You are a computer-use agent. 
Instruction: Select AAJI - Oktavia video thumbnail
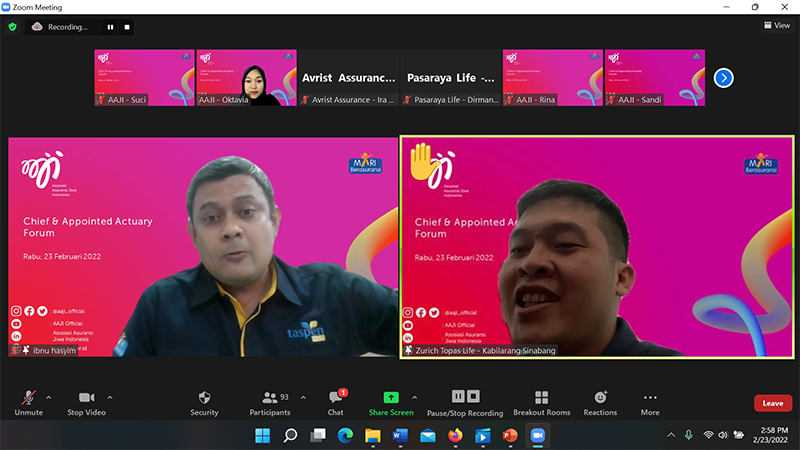pos(246,78)
